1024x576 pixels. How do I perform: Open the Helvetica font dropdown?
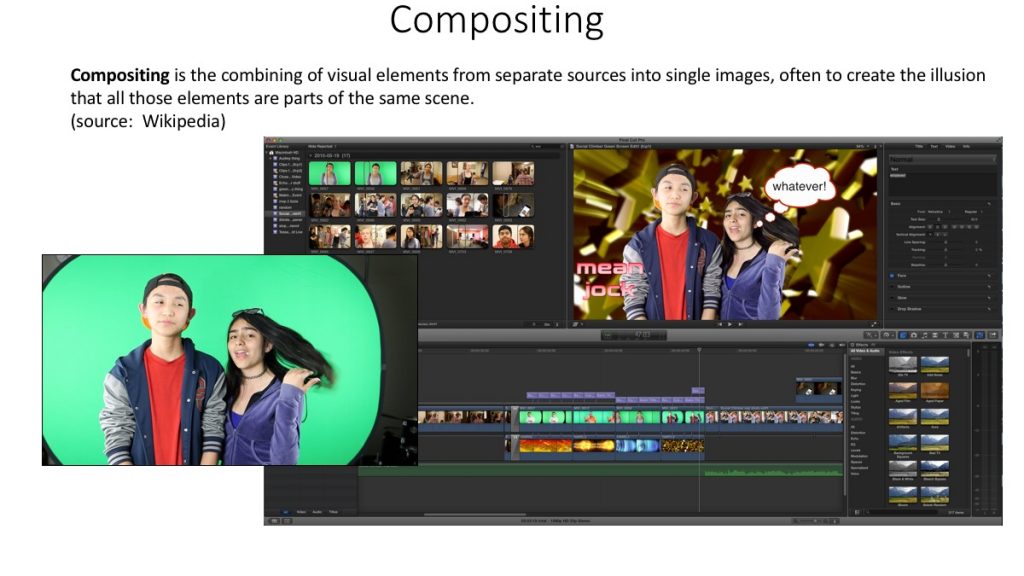pyautogui.click(x=939, y=212)
